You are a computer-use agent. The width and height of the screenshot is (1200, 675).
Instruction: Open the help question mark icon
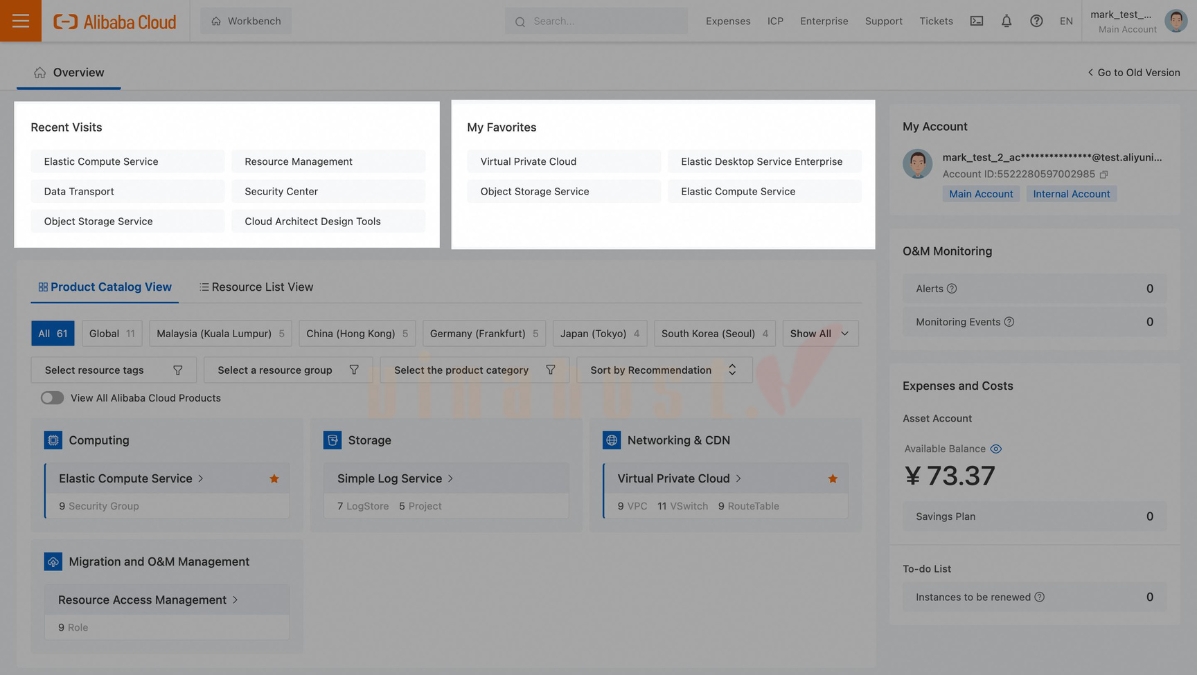pyautogui.click(x=1036, y=21)
